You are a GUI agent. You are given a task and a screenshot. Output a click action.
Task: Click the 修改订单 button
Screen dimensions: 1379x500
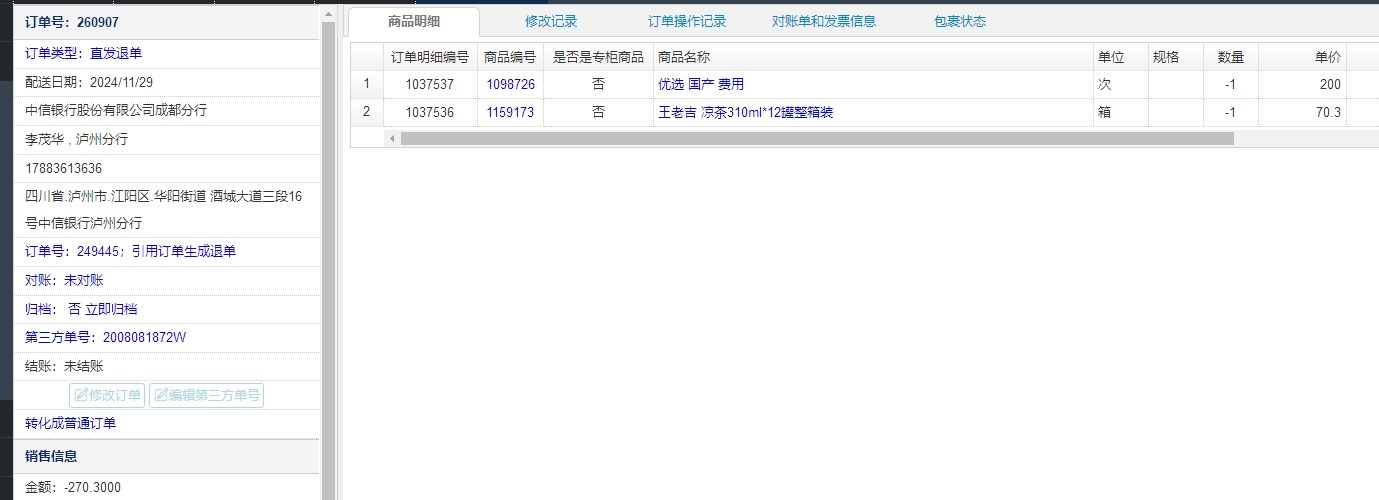pos(107,395)
